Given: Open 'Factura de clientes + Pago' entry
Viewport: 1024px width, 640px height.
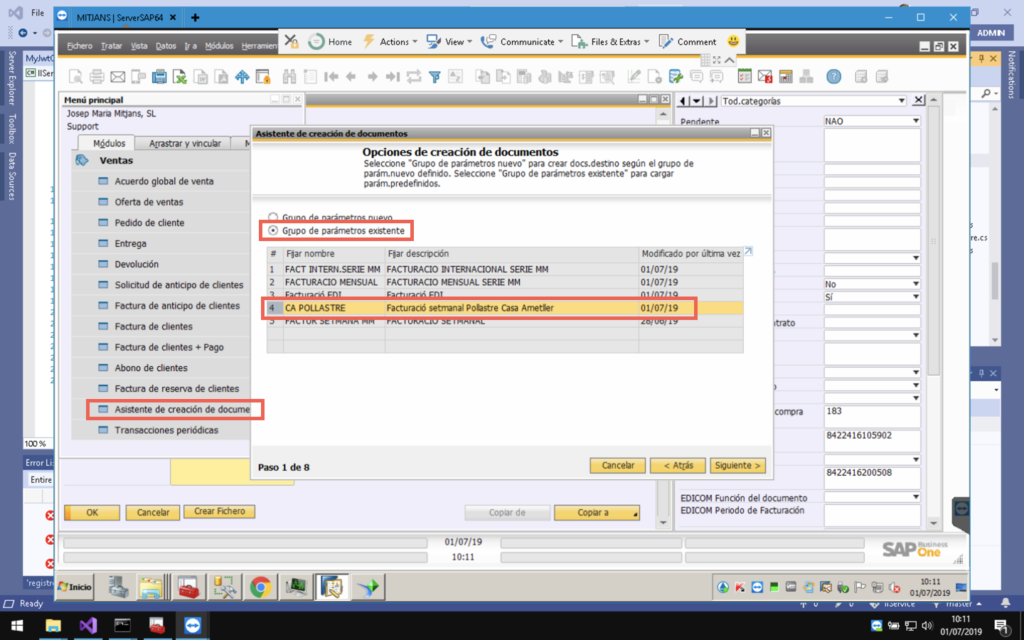Looking at the screenshot, I should [169, 347].
